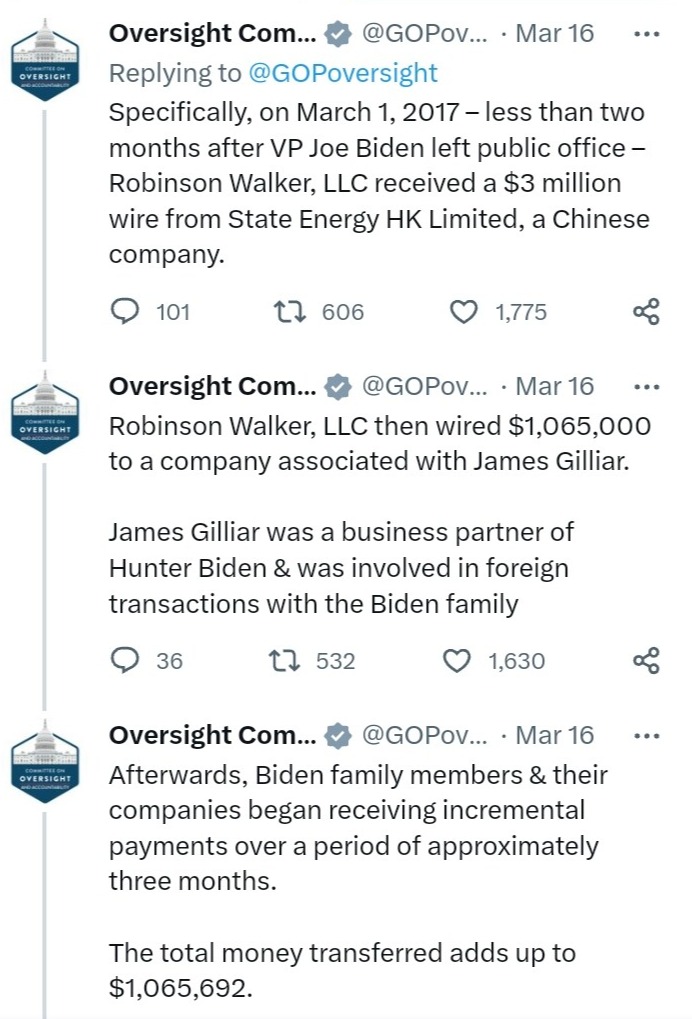Click verified badge on first tweet
Viewport: 692px width, 1019px height.
(338, 34)
